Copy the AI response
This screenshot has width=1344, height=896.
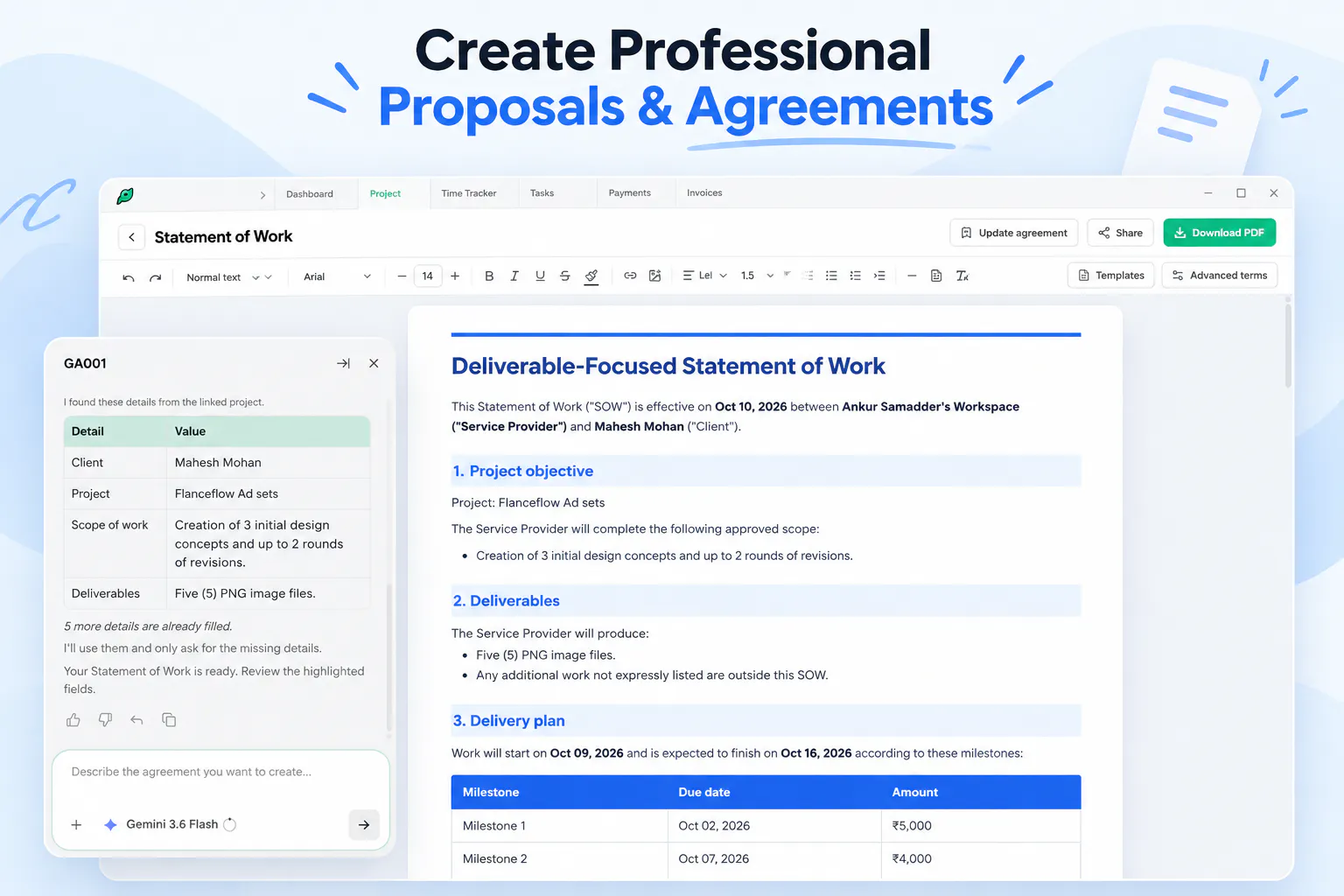click(x=169, y=720)
